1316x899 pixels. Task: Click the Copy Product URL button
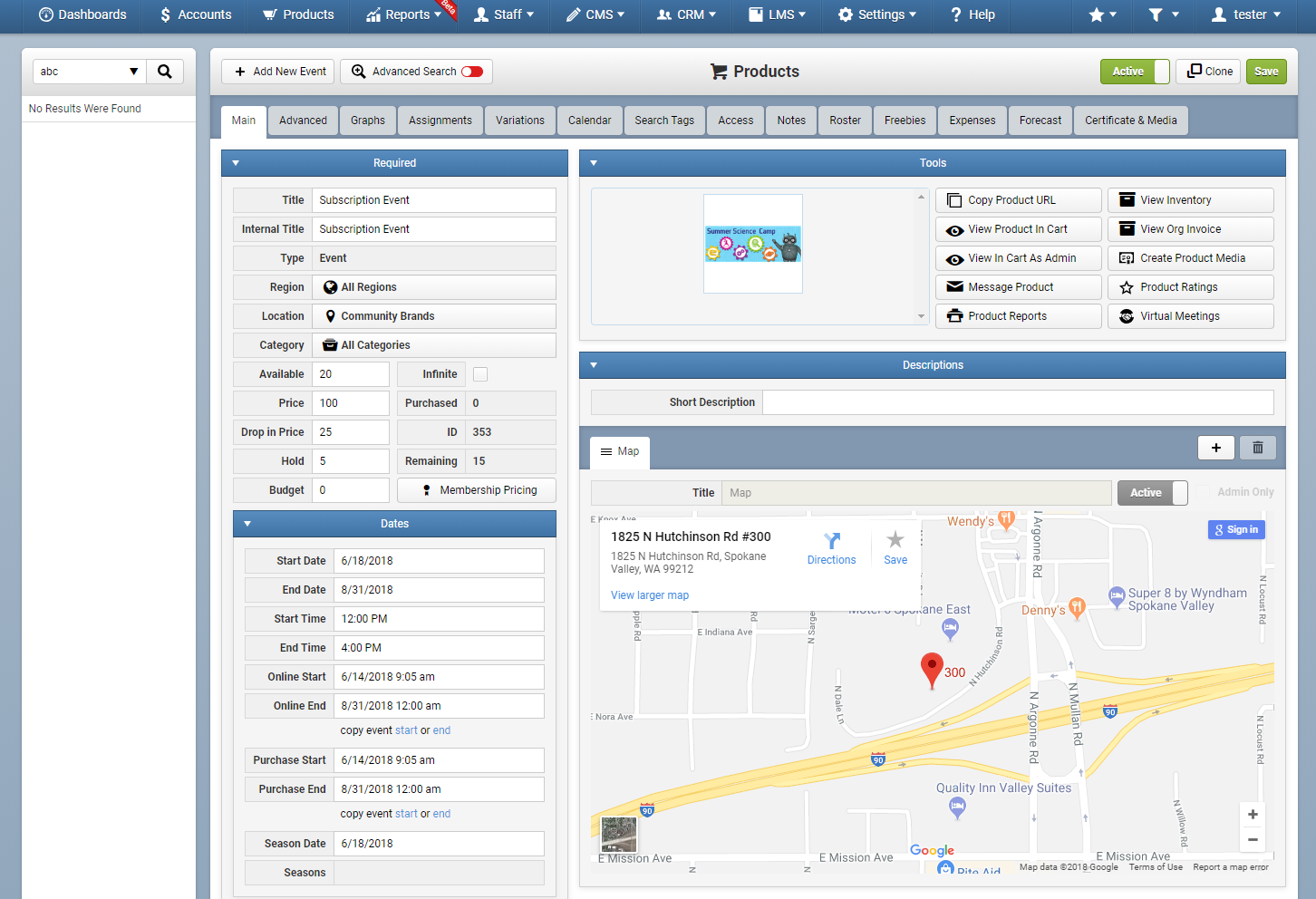coord(1018,200)
